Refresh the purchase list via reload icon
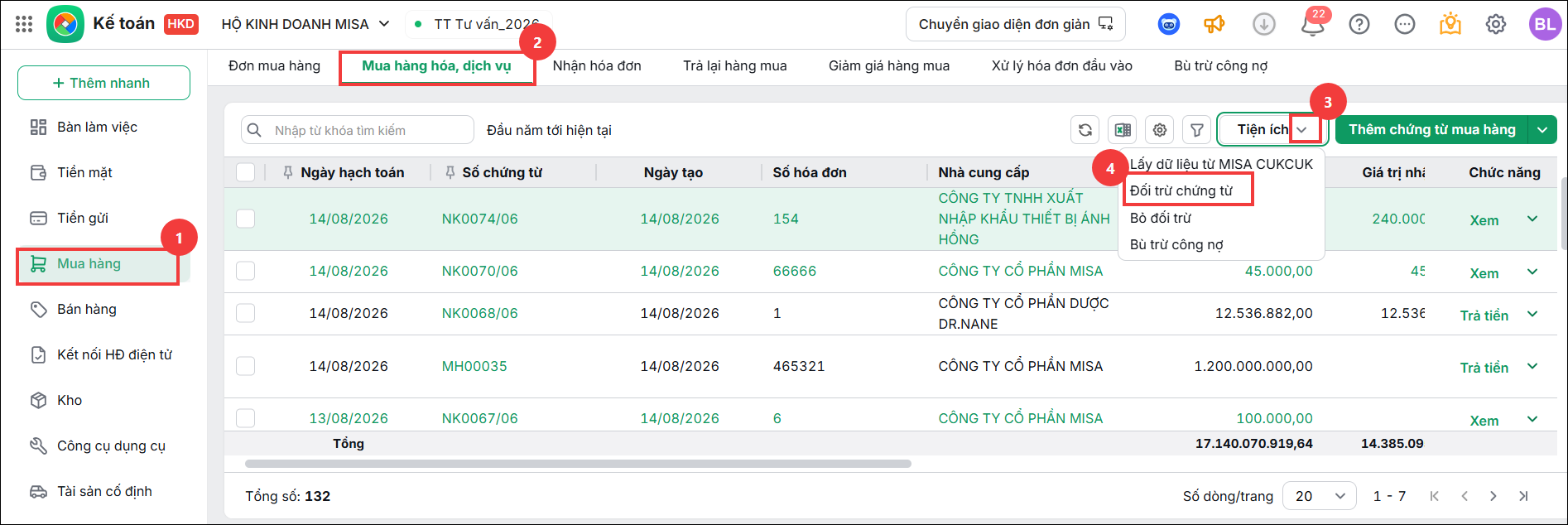 [x=1085, y=130]
